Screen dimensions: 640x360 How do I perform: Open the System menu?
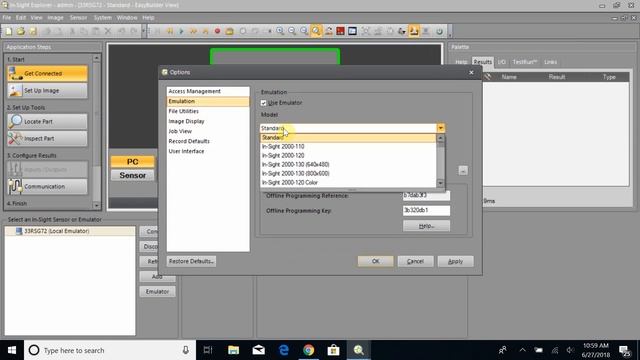(102, 18)
